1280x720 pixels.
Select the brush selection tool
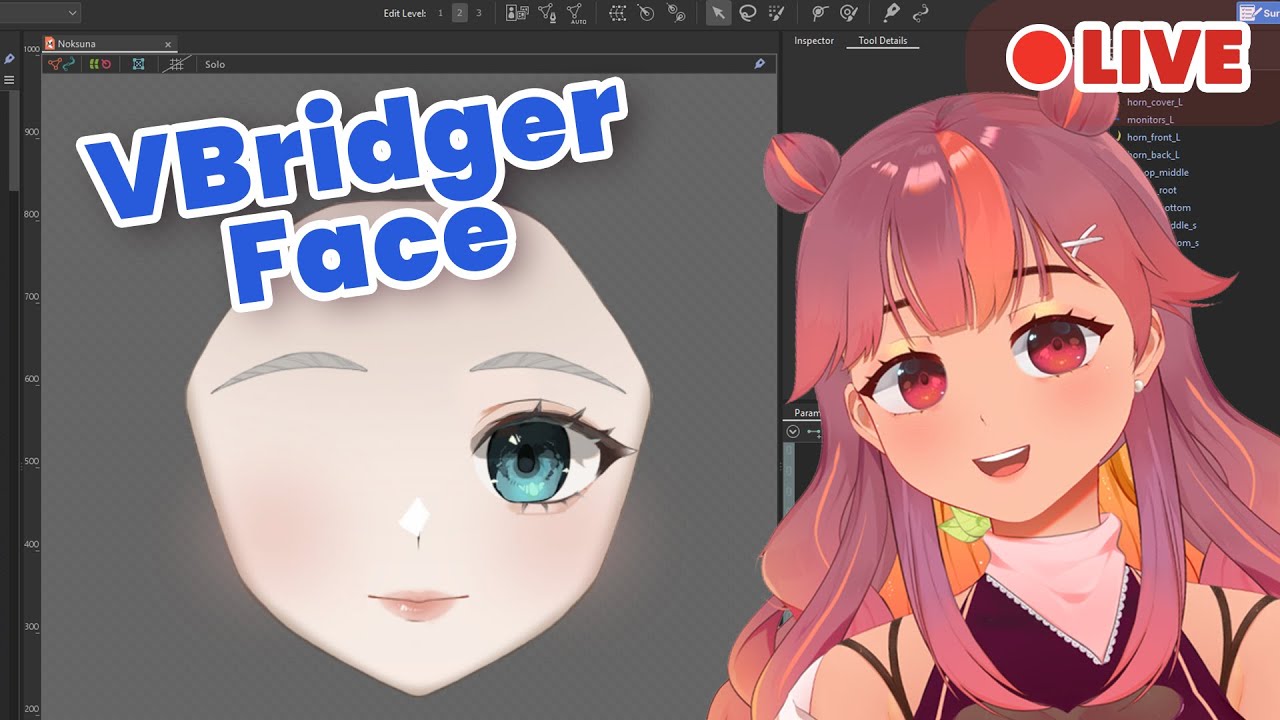776,13
